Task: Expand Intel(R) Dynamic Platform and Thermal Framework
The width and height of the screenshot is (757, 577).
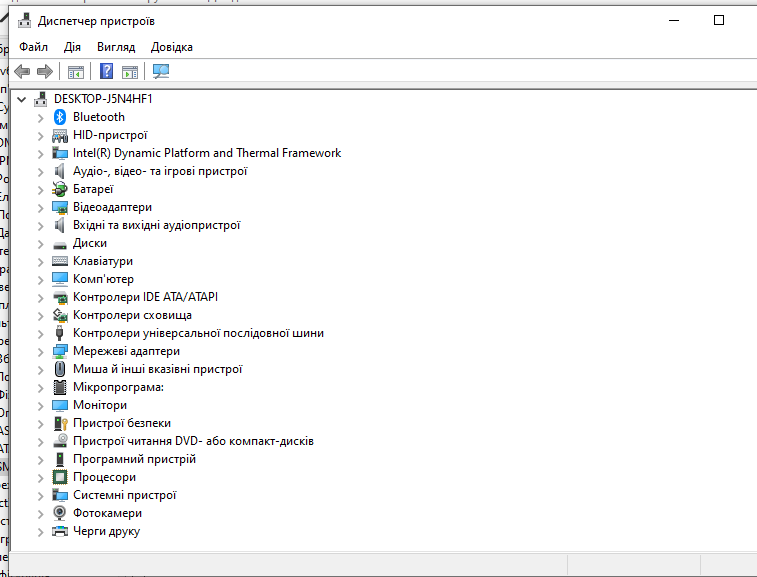Action: (x=41, y=154)
